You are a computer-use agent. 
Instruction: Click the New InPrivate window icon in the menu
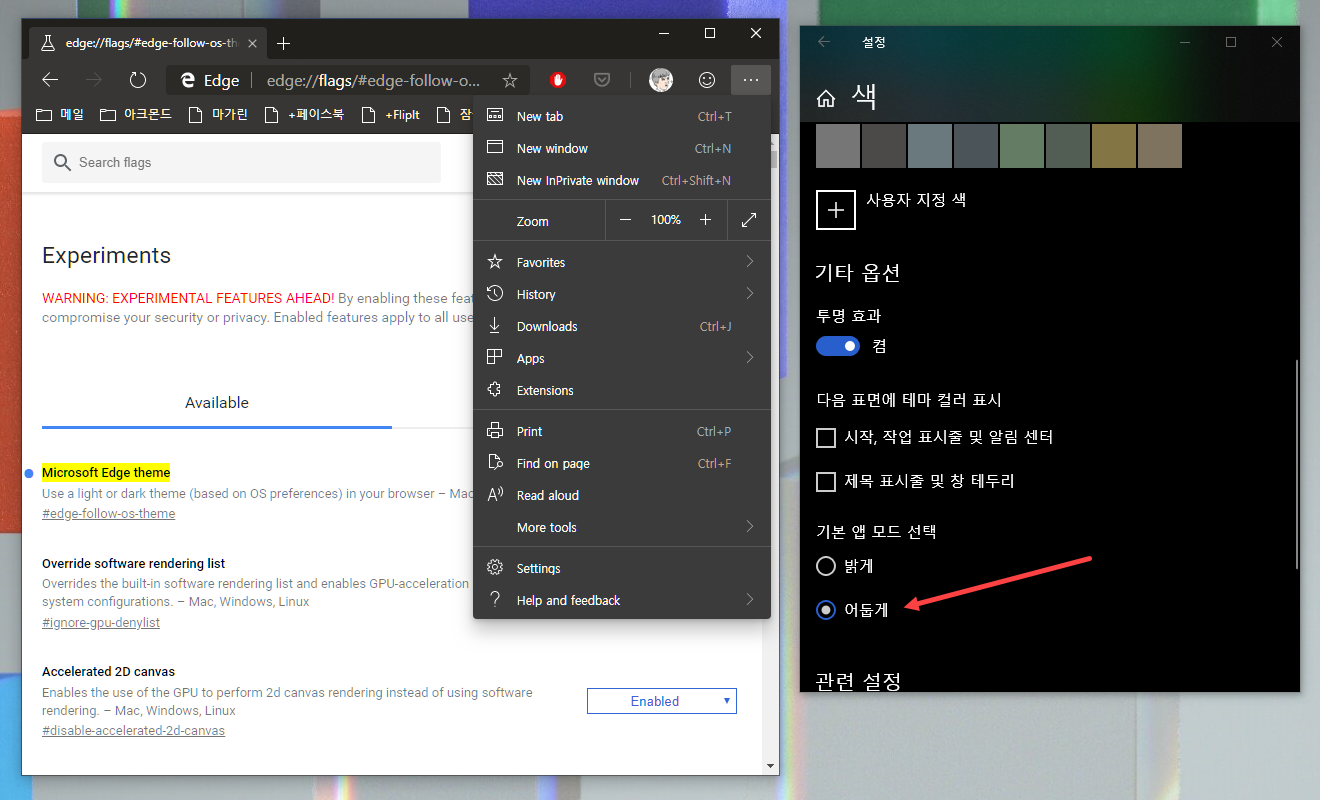point(494,180)
